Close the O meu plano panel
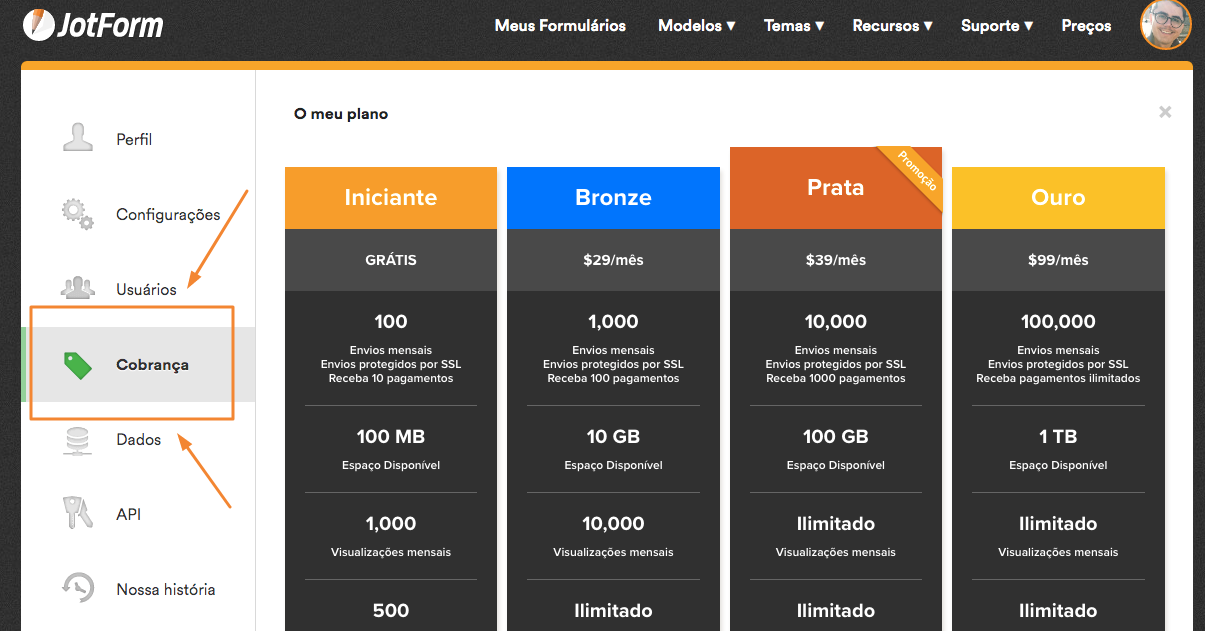The width and height of the screenshot is (1205, 631). 1165,113
